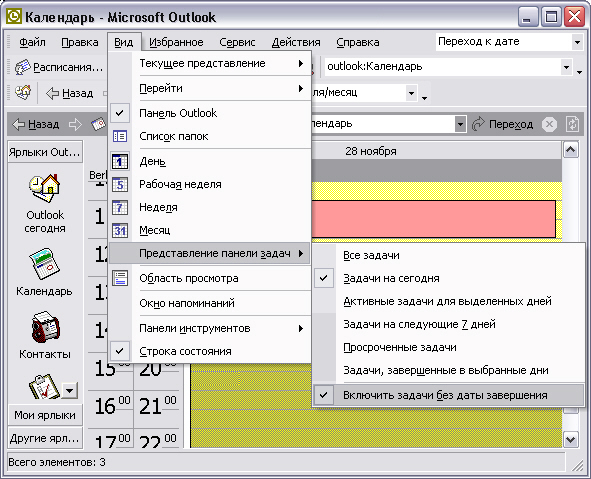Open the Календарь shortcut icon
Viewport: 591px width, 479px height.
pyautogui.click(x=44, y=264)
